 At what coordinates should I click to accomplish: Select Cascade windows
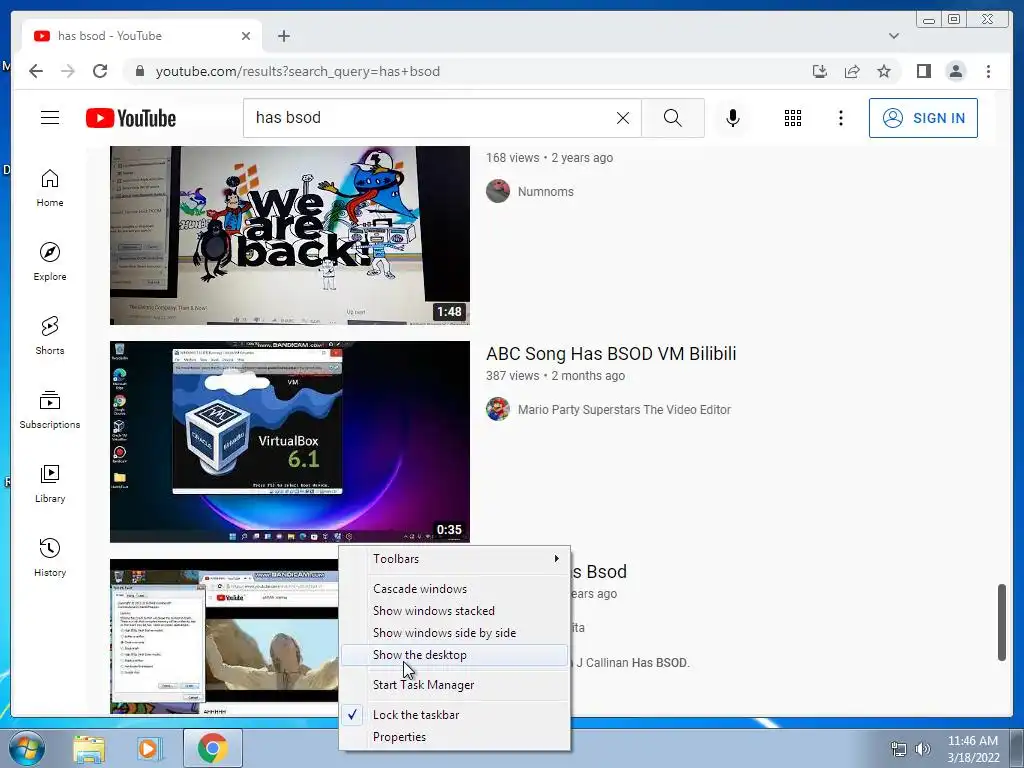coord(455,588)
